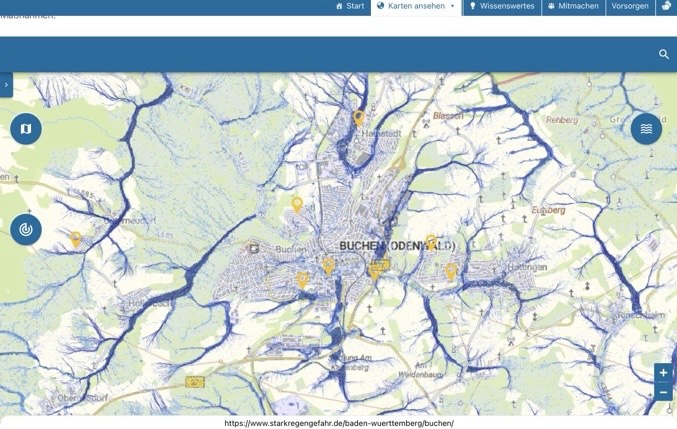Click the yellow pin near Hainstadt
677x429 pixels.
pos(359,118)
